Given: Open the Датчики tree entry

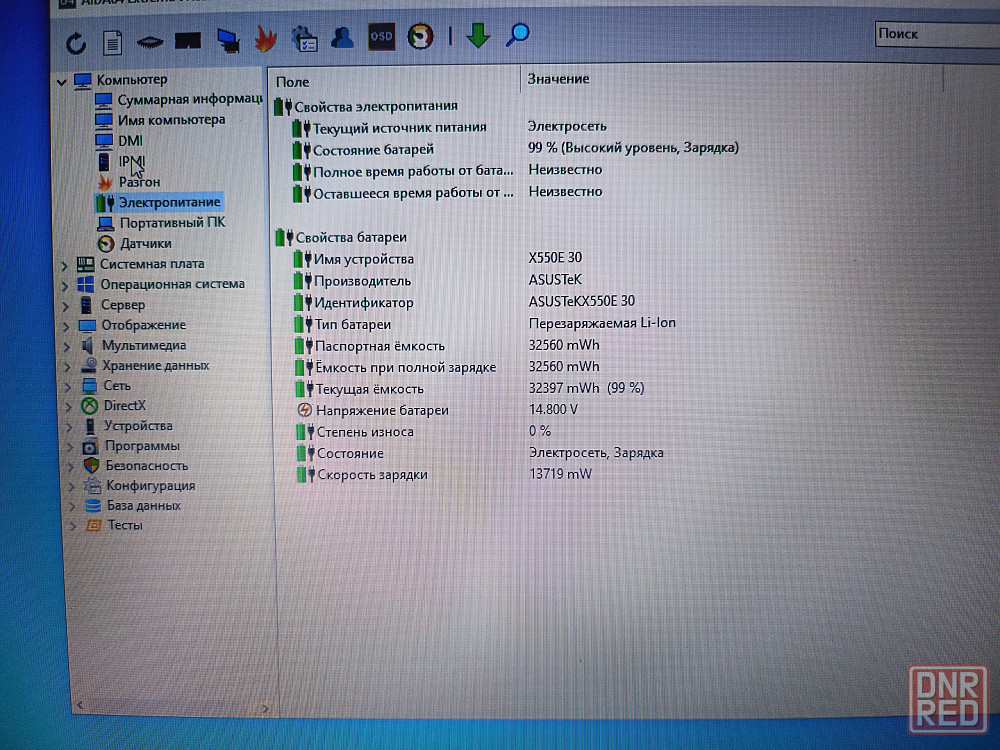Looking at the screenshot, I should (146, 243).
